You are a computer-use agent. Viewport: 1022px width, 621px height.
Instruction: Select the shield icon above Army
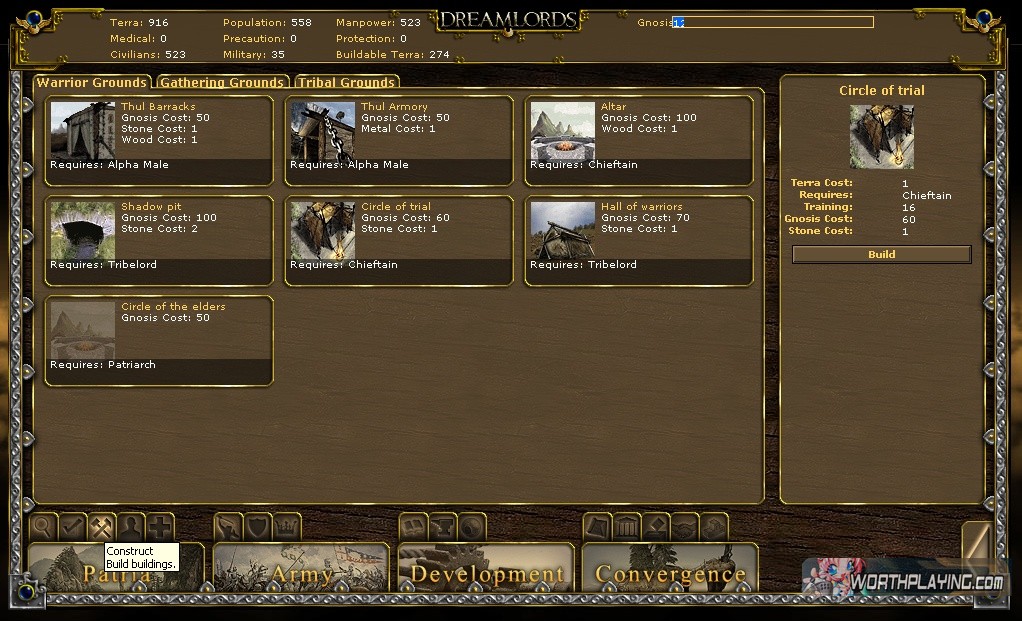(x=258, y=526)
